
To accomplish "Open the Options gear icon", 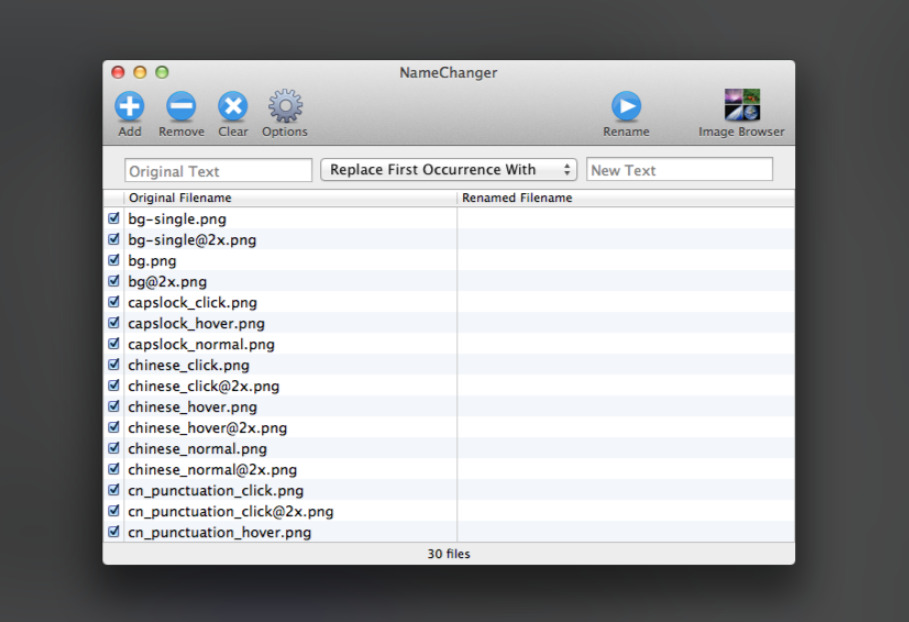I will tap(285, 106).
